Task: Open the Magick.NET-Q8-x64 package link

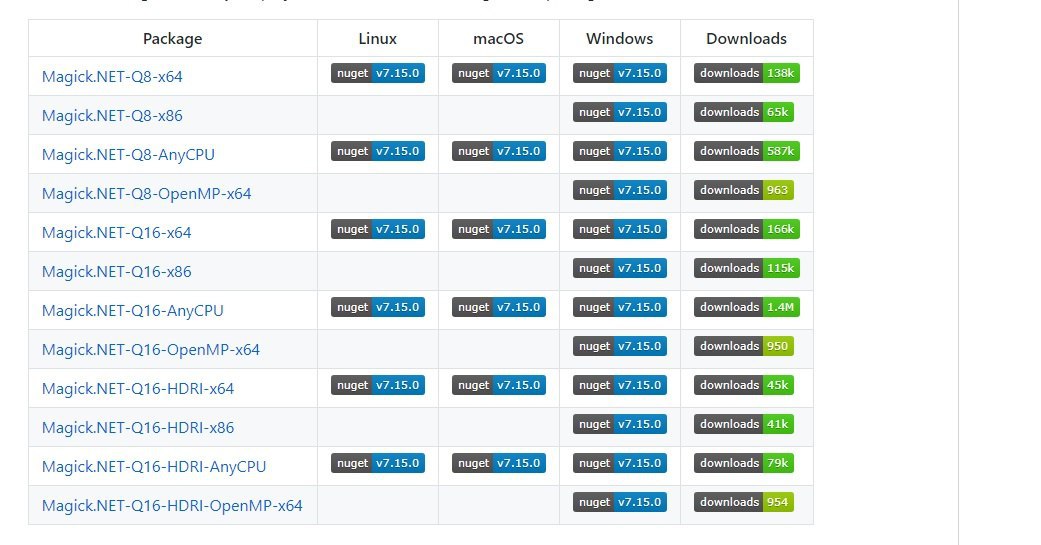Action: (112, 76)
